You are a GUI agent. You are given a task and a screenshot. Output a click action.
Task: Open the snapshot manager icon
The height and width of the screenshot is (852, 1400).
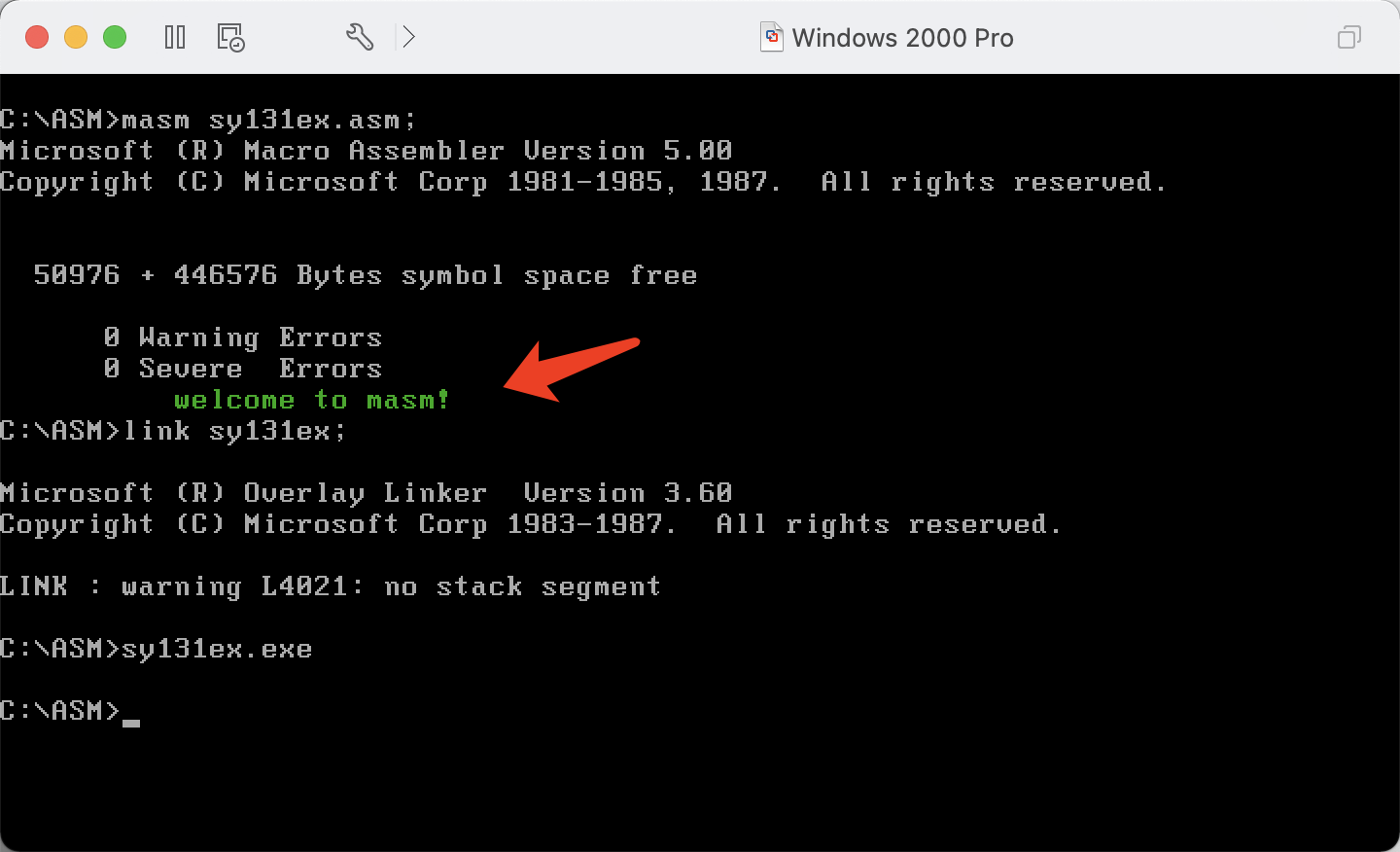click(x=230, y=38)
